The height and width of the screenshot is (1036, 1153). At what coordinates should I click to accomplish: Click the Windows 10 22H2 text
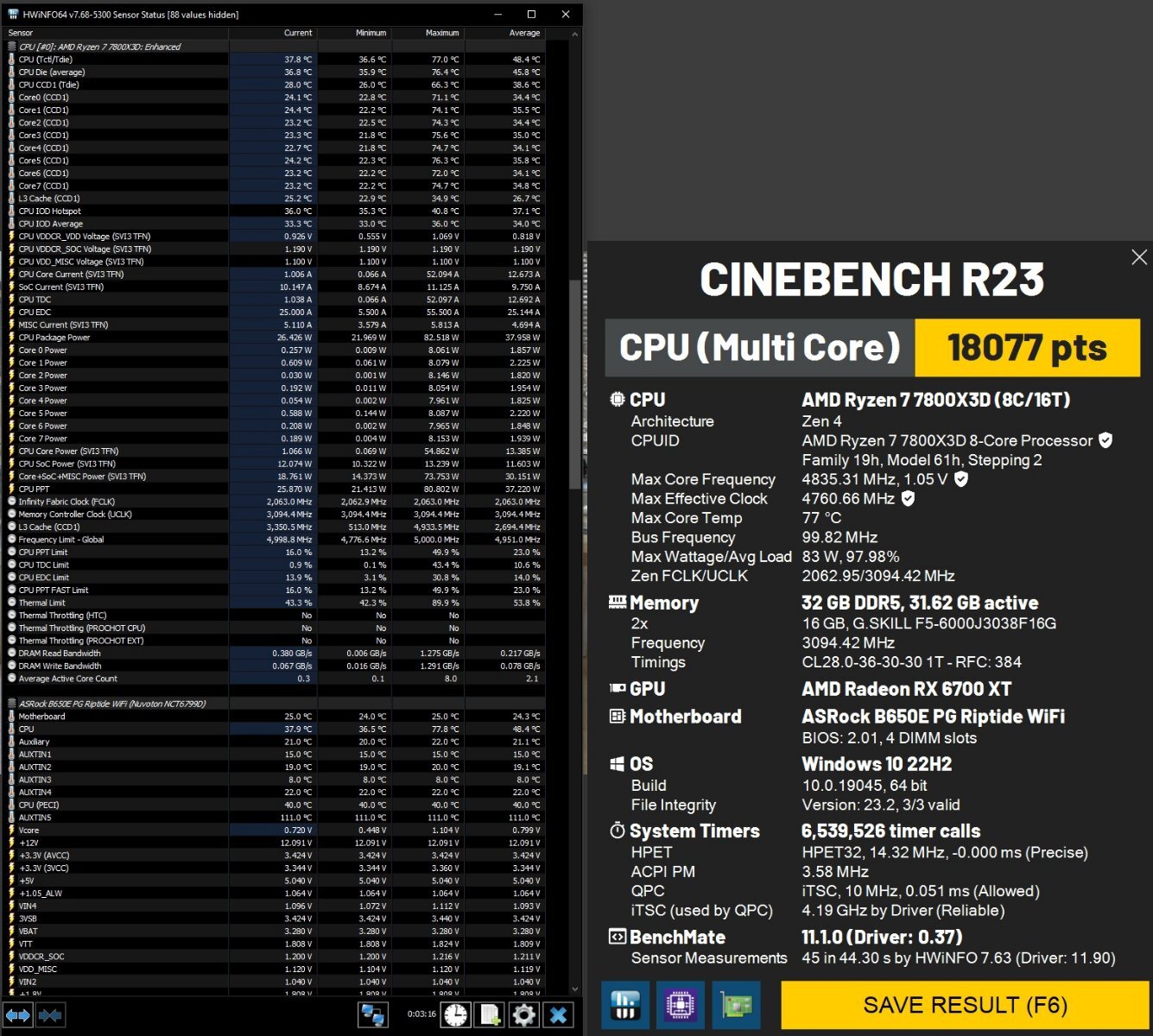click(877, 764)
